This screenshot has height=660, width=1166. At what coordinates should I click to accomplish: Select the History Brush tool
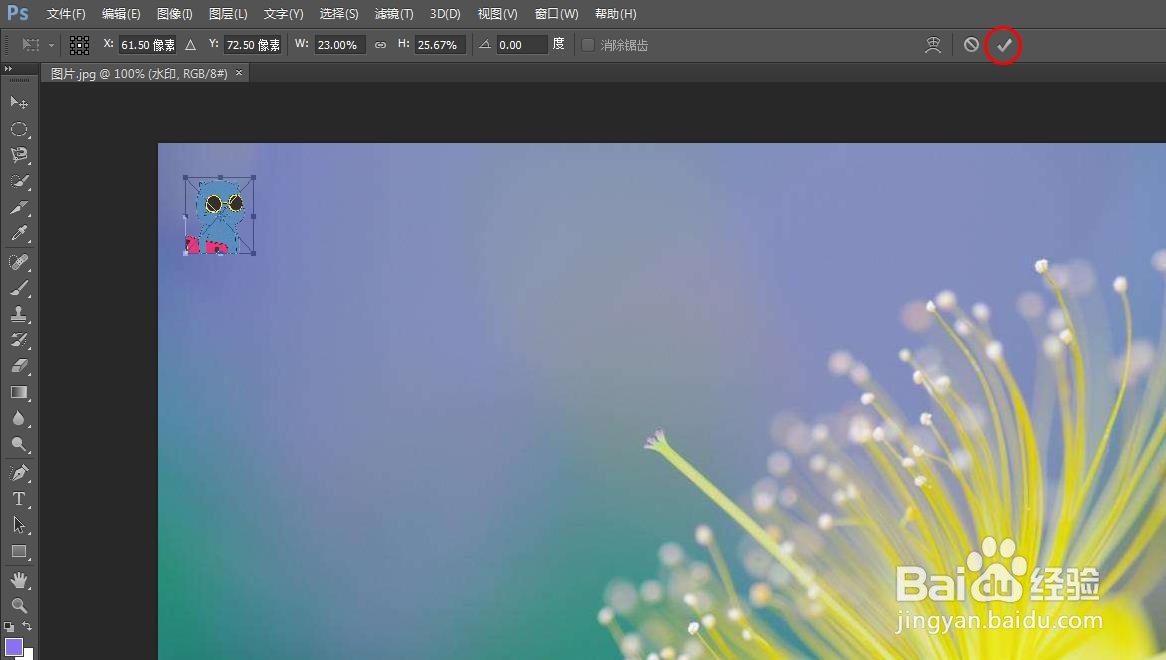coord(19,340)
